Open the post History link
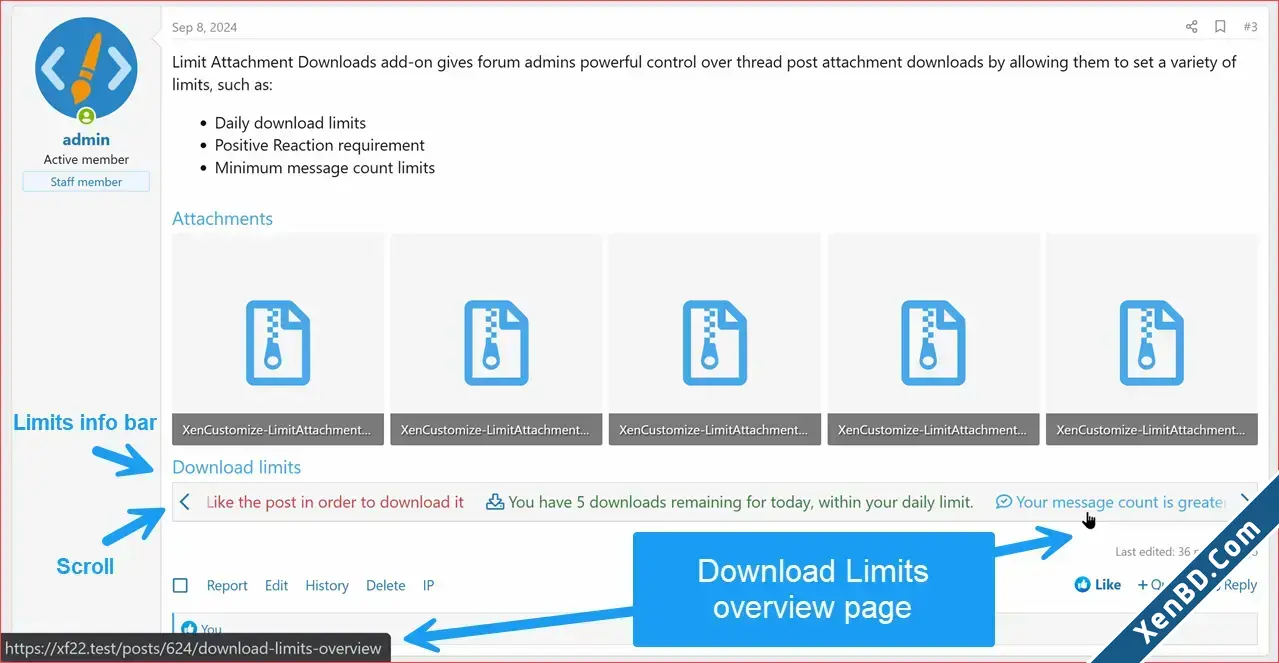The height and width of the screenshot is (663, 1279). point(327,585)
